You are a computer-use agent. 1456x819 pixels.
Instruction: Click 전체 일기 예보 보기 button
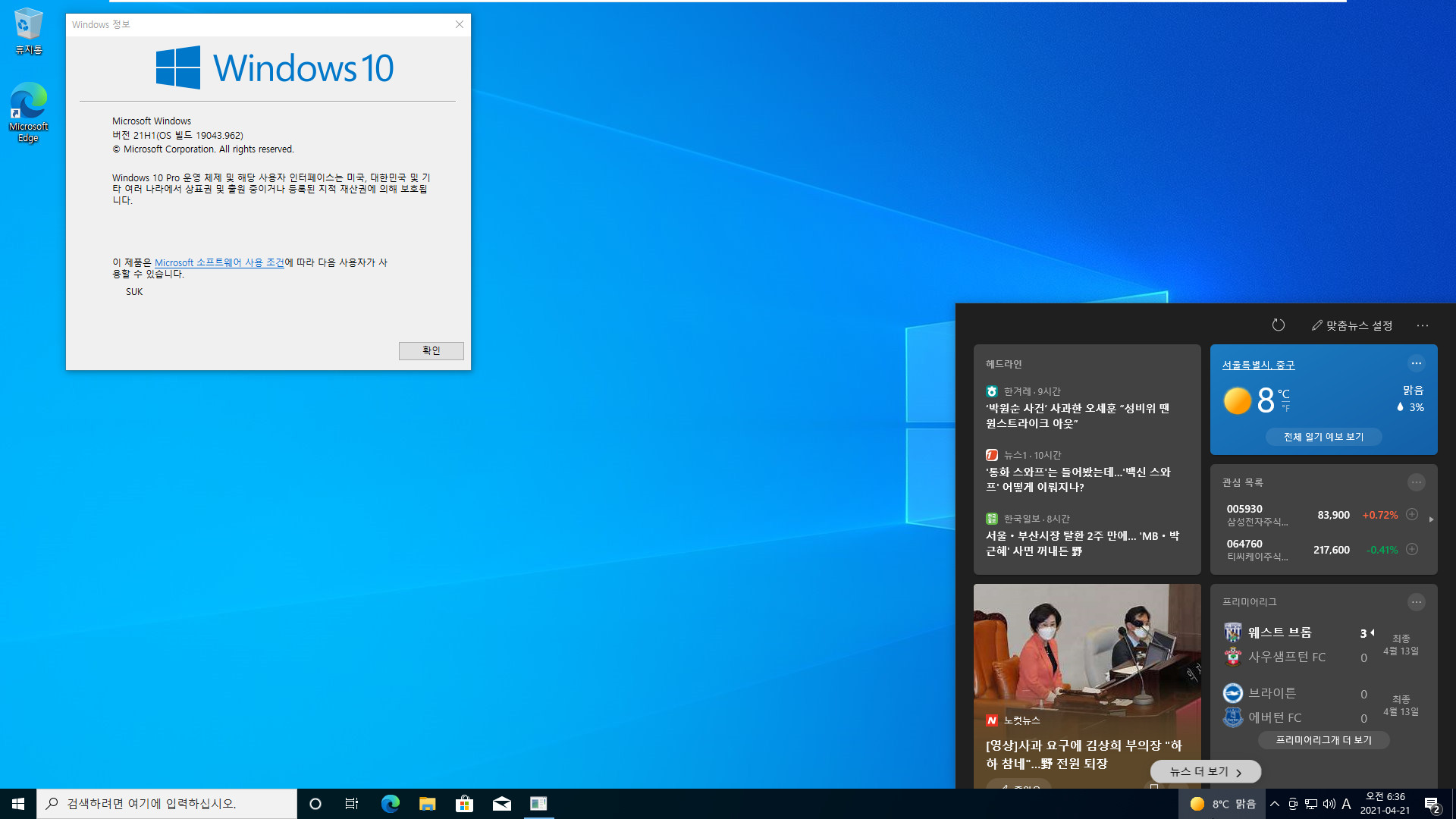pyautogui.click(x=1323, y=437)
